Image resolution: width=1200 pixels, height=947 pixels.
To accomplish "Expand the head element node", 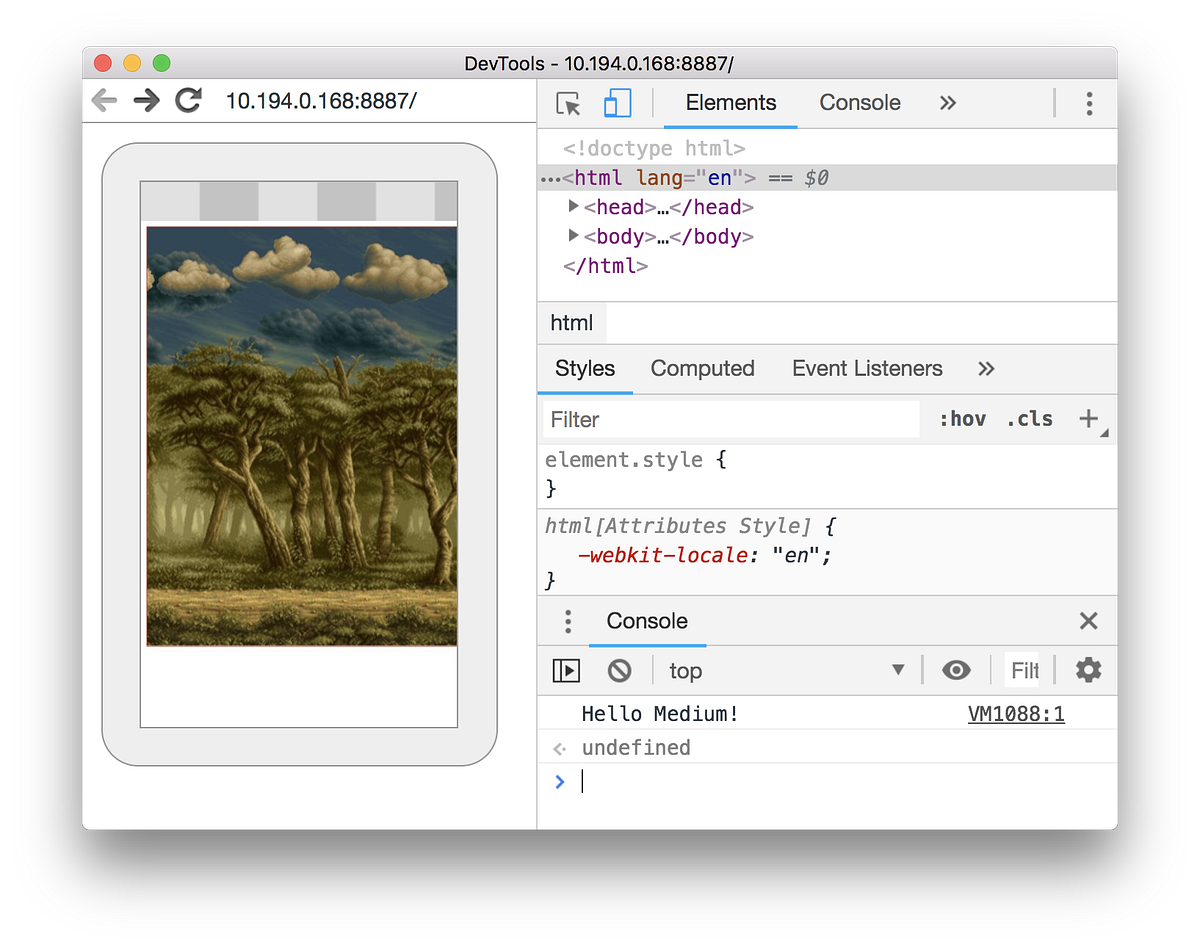I will 572,207.
